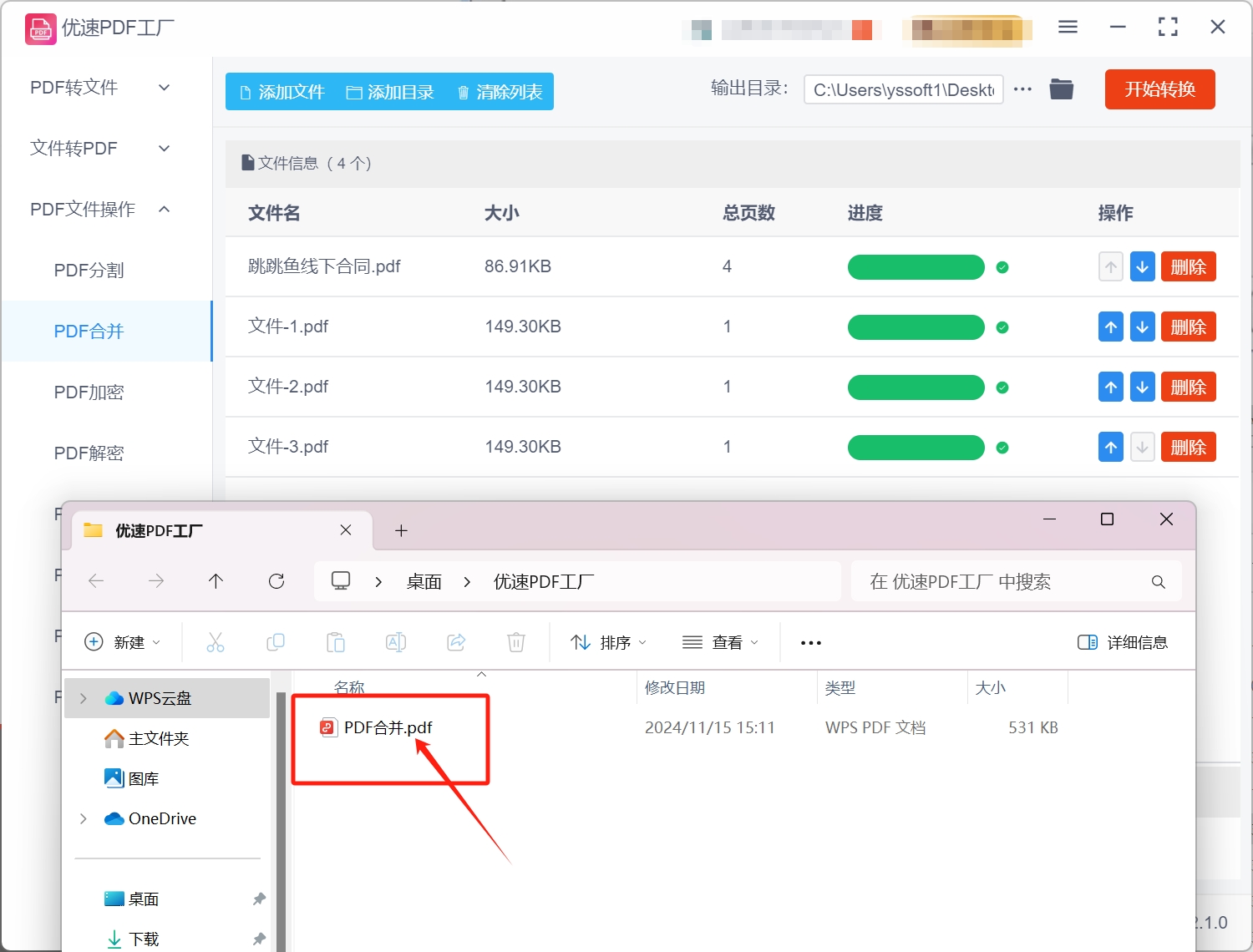This screenshot has width=1253, height=952.
Task: Click the Rename icon in Explorer toolbar
Action: point(396,642)
